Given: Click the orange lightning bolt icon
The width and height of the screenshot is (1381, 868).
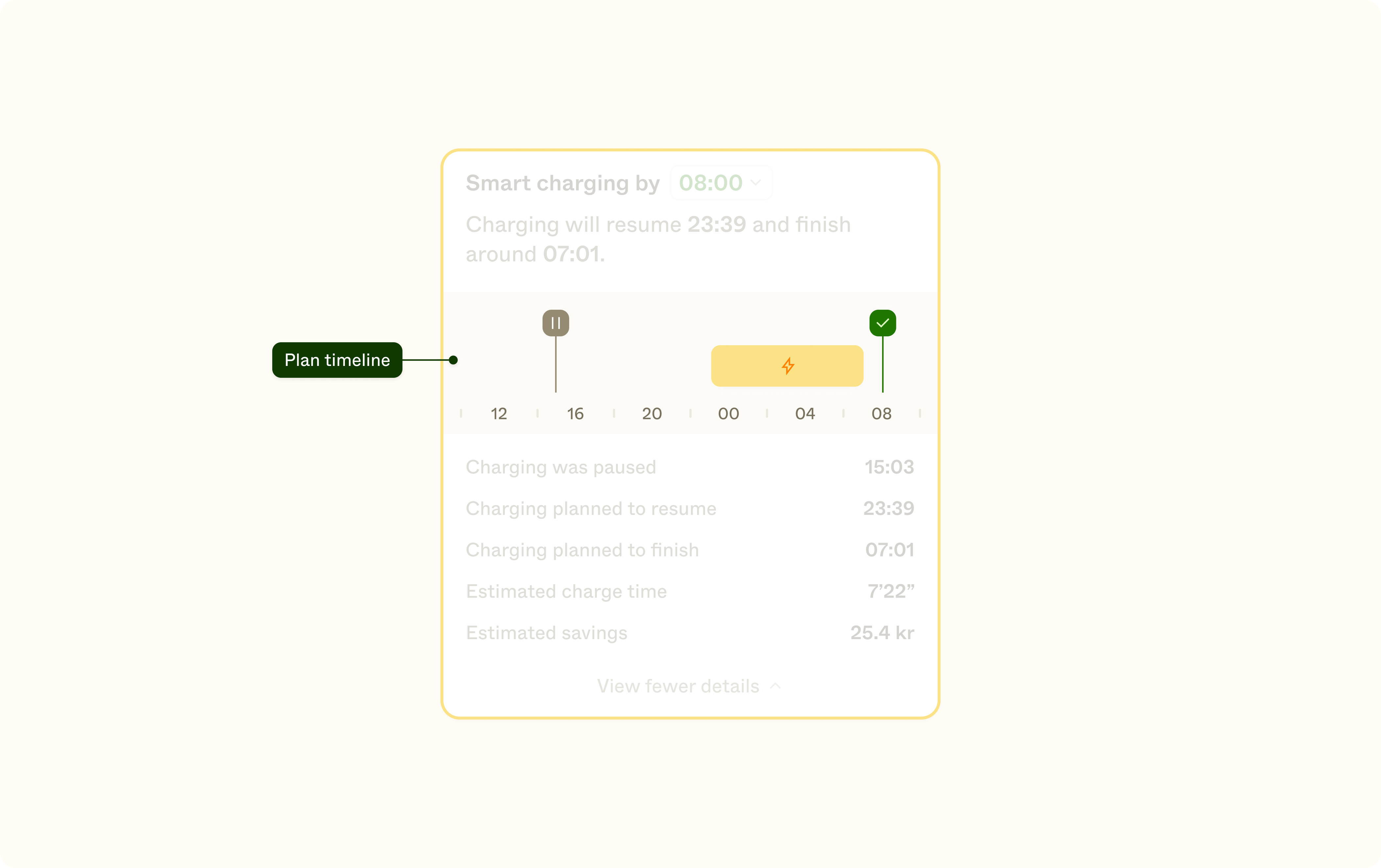Looking at the screenshot, I should click(x=787, y=366).
